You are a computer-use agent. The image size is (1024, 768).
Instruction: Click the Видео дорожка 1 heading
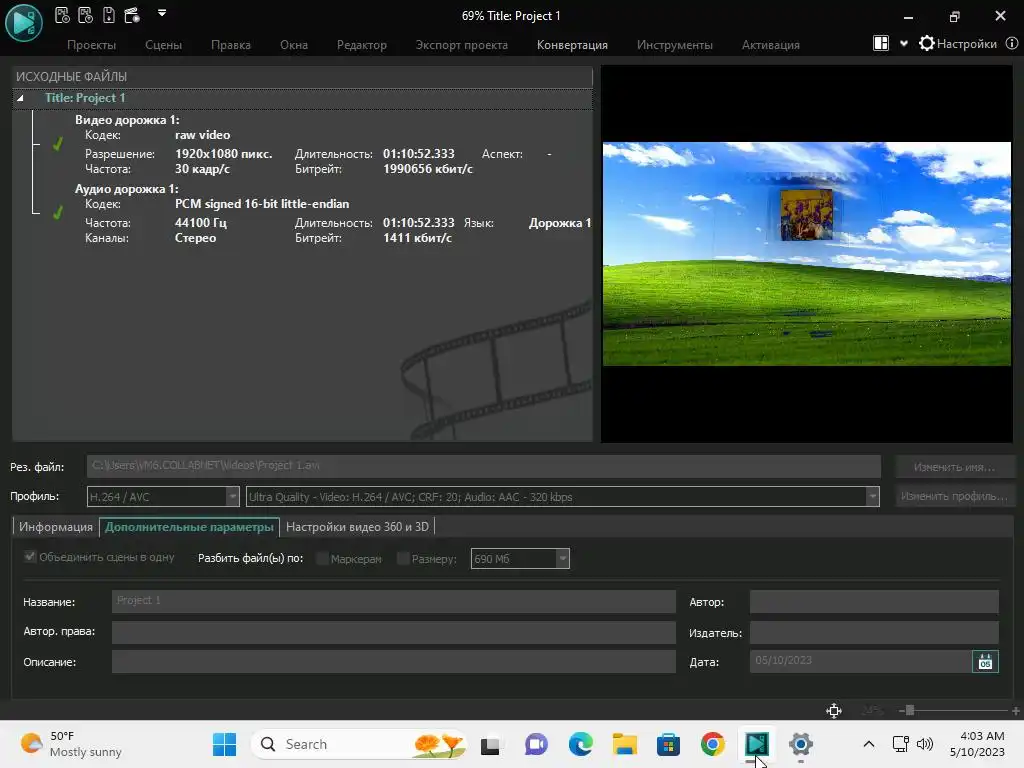coord(127,120)
